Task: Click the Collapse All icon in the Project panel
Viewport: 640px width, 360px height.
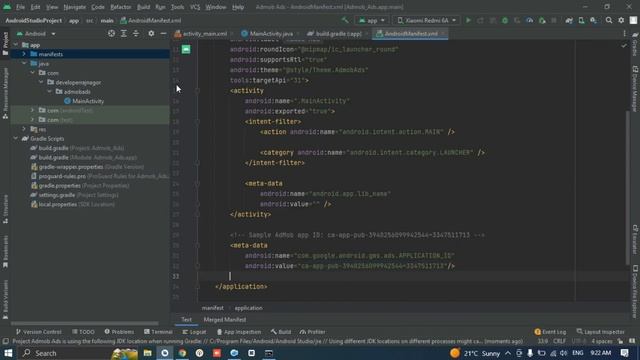Action: click(136, 33)
